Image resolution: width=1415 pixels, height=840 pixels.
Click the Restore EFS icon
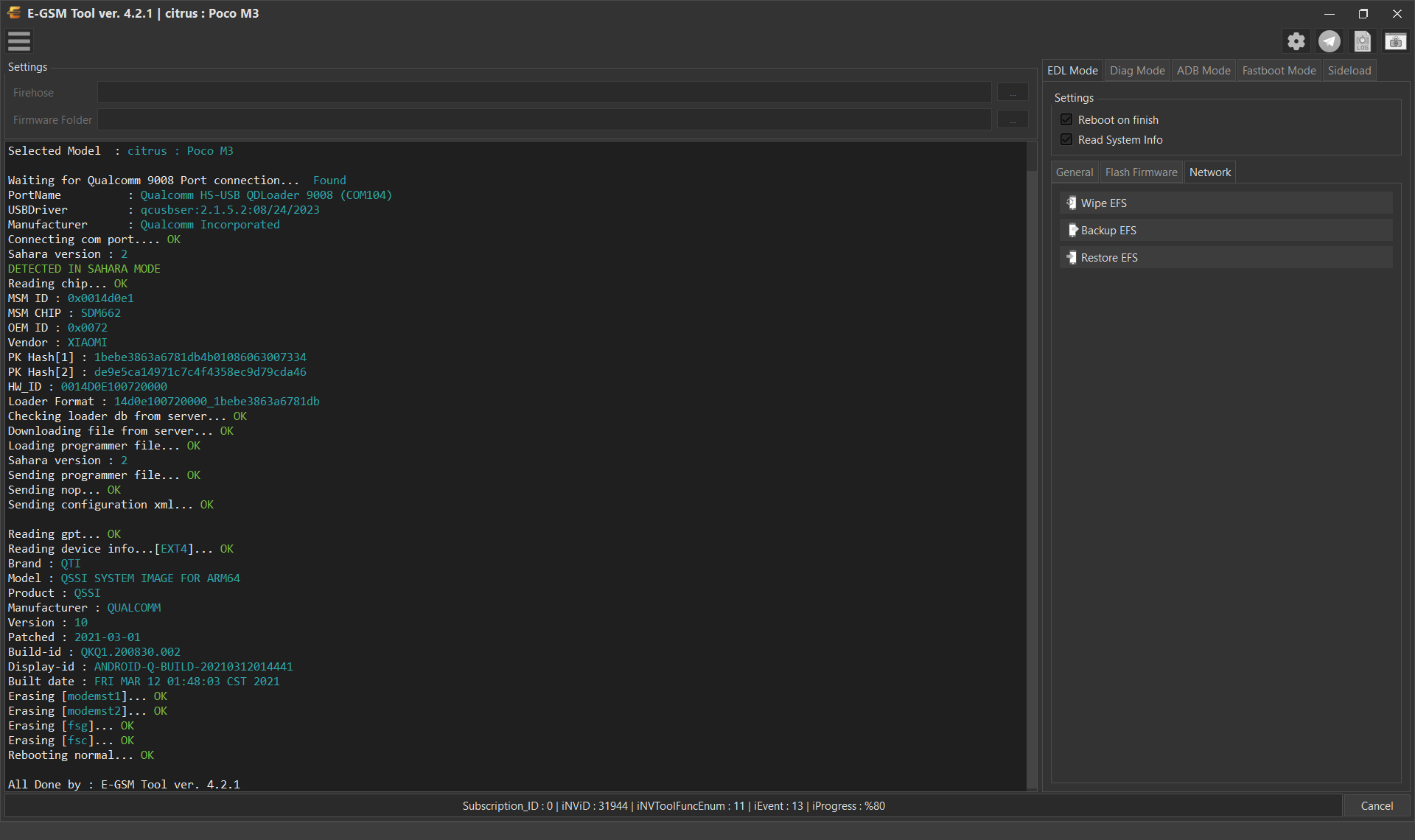(x=1072, y=257)
